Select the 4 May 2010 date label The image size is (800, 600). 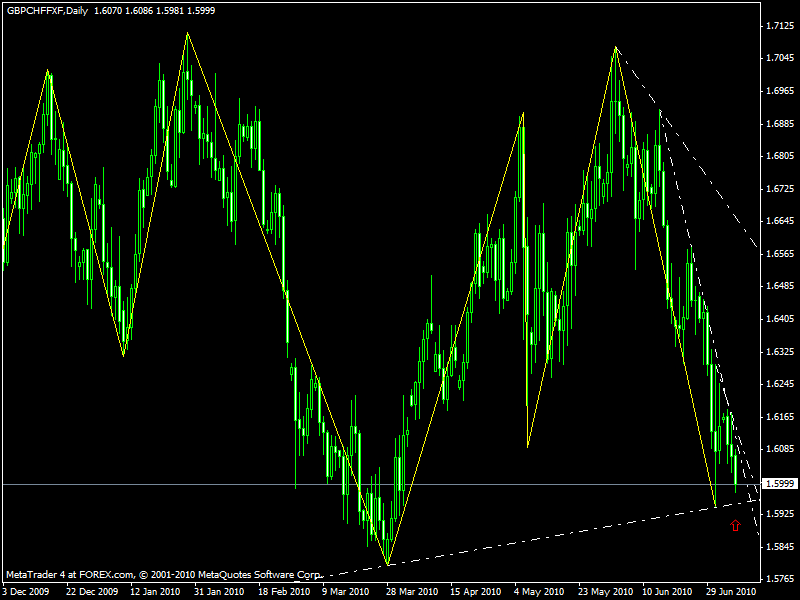(x=532, y=591)
